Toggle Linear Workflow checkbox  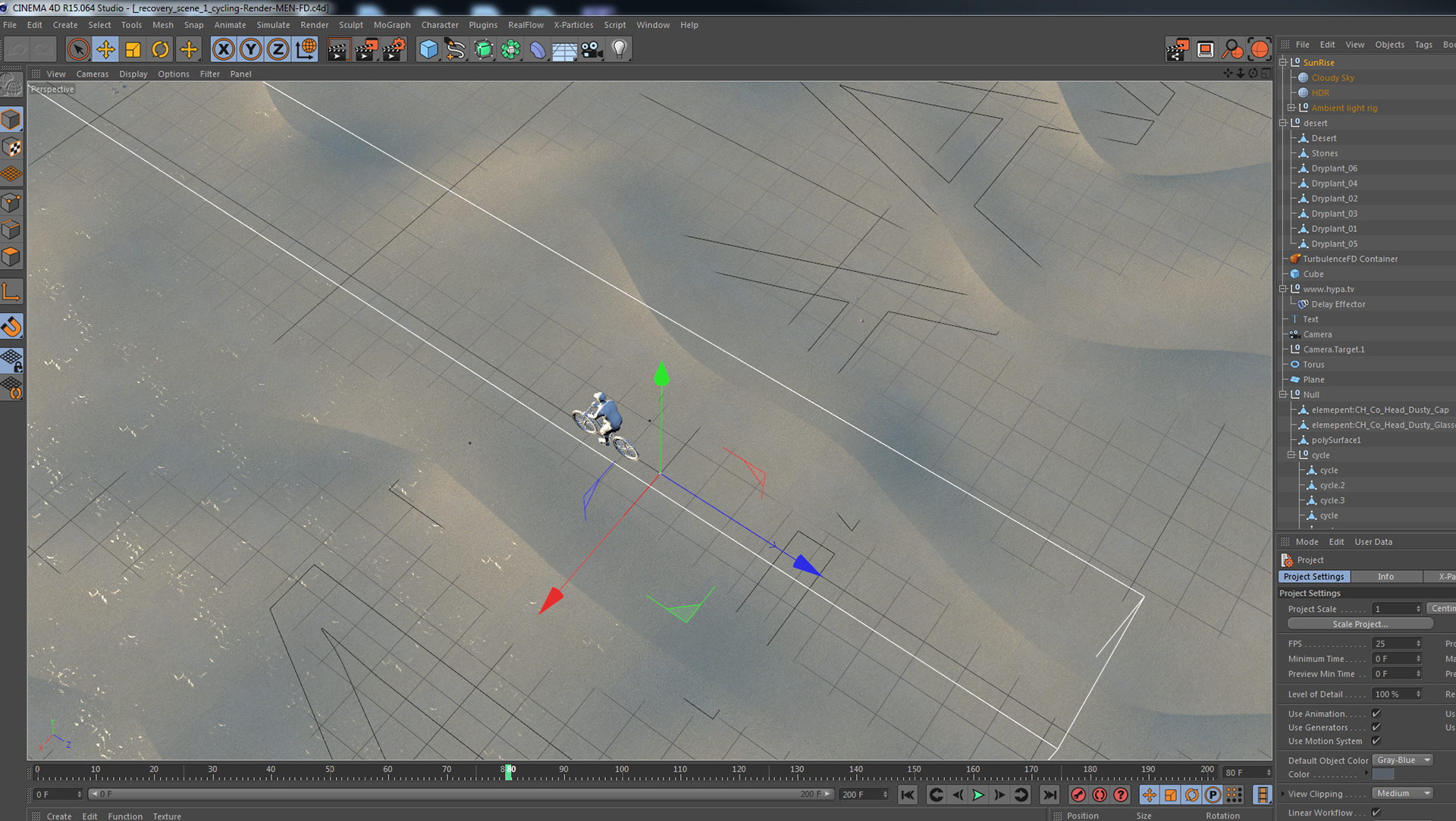click(x=1376, y=813)
